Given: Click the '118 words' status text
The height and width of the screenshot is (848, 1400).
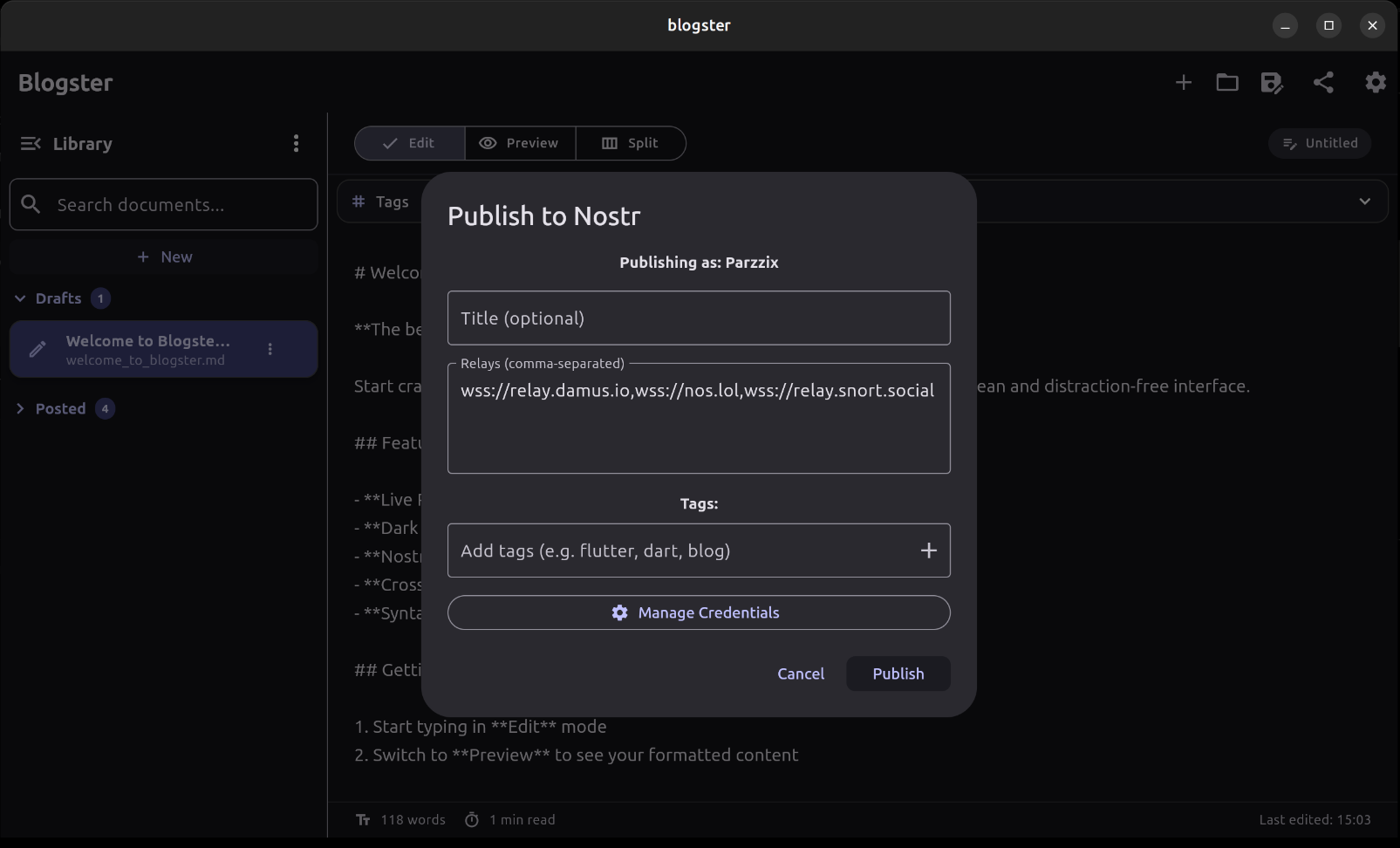Looking at the screenshot, I should 413,820.
